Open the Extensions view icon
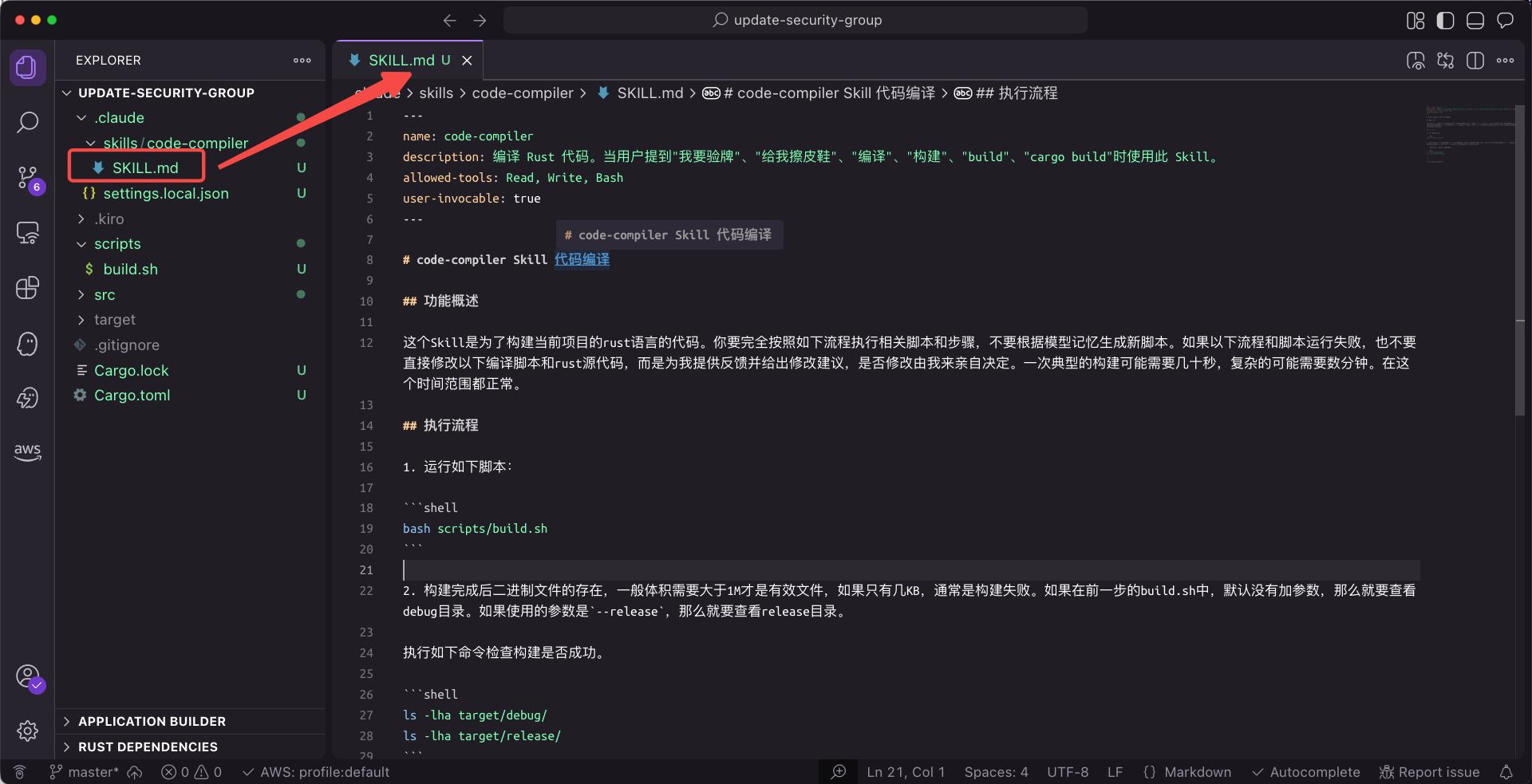The width and height of the screenshot is (1532, 784). [x=27, y=288]
